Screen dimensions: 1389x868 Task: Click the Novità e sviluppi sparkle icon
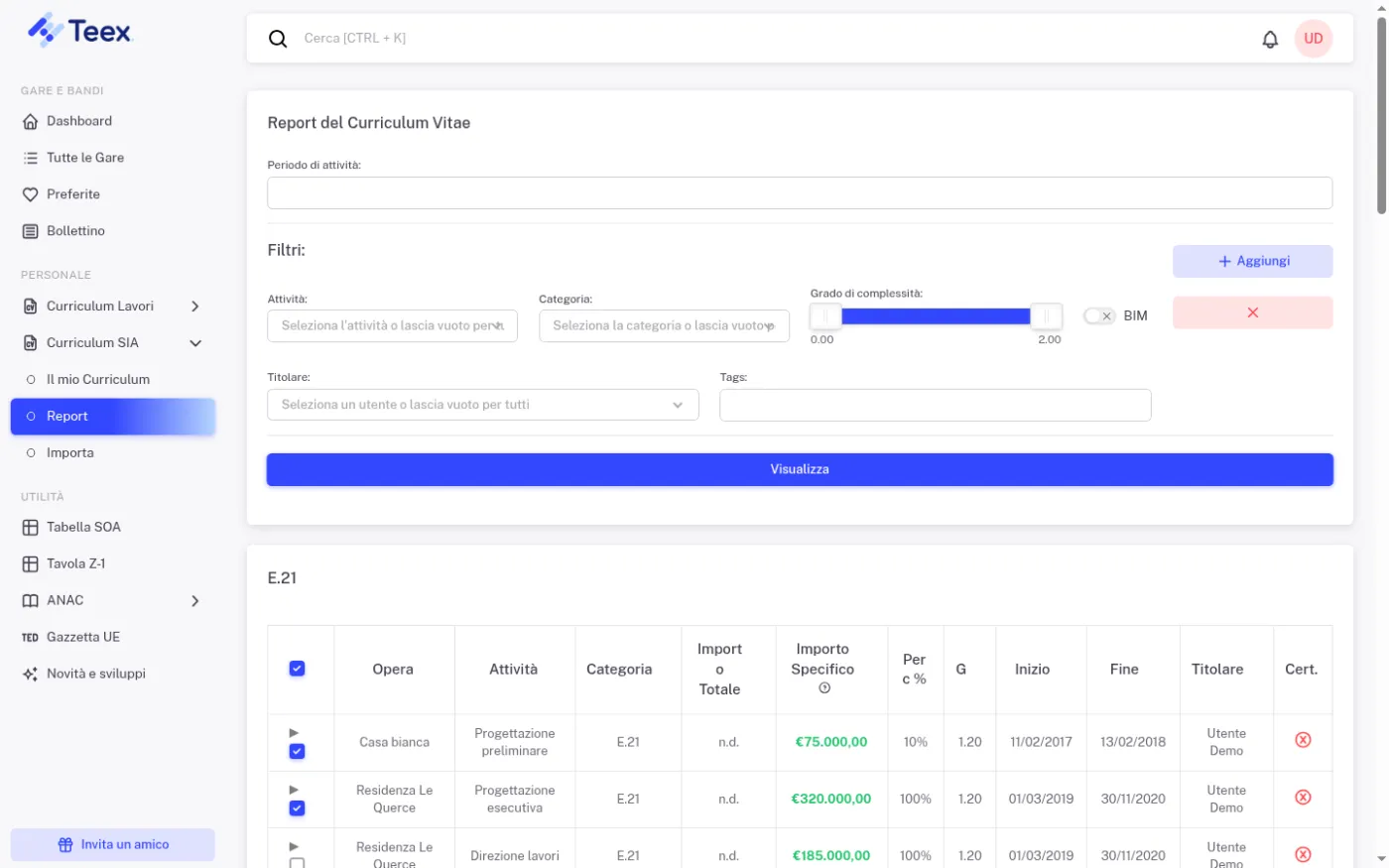(31, 675)
